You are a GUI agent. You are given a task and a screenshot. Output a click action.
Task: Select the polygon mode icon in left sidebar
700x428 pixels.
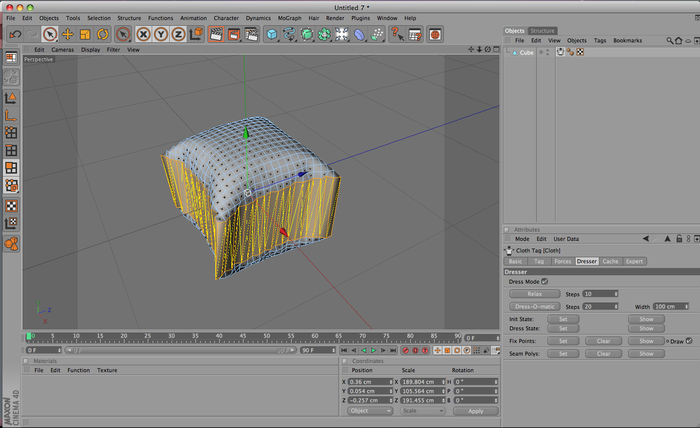coord(11,168)
